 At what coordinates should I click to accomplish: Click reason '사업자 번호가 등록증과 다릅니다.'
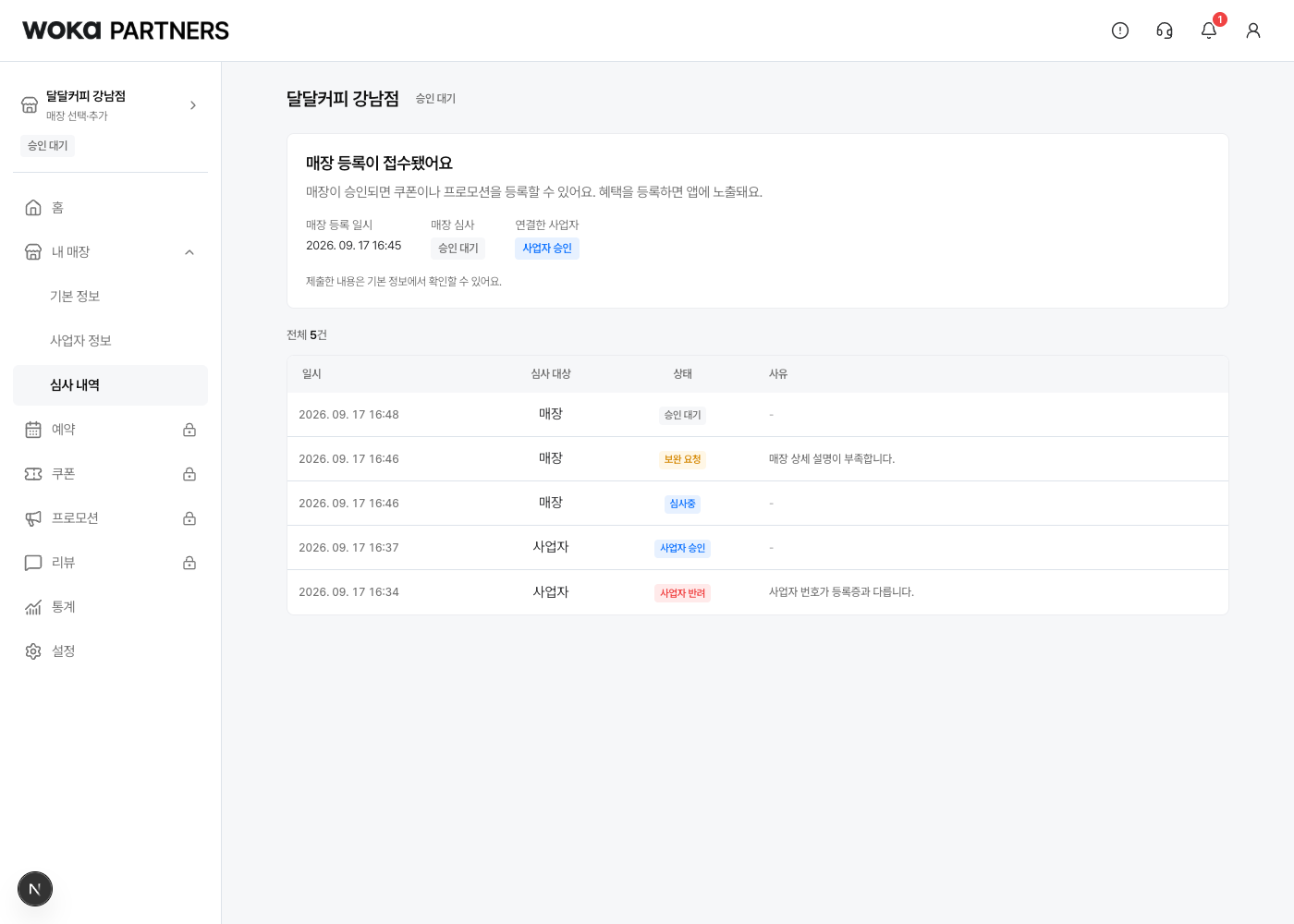point(841,592)
